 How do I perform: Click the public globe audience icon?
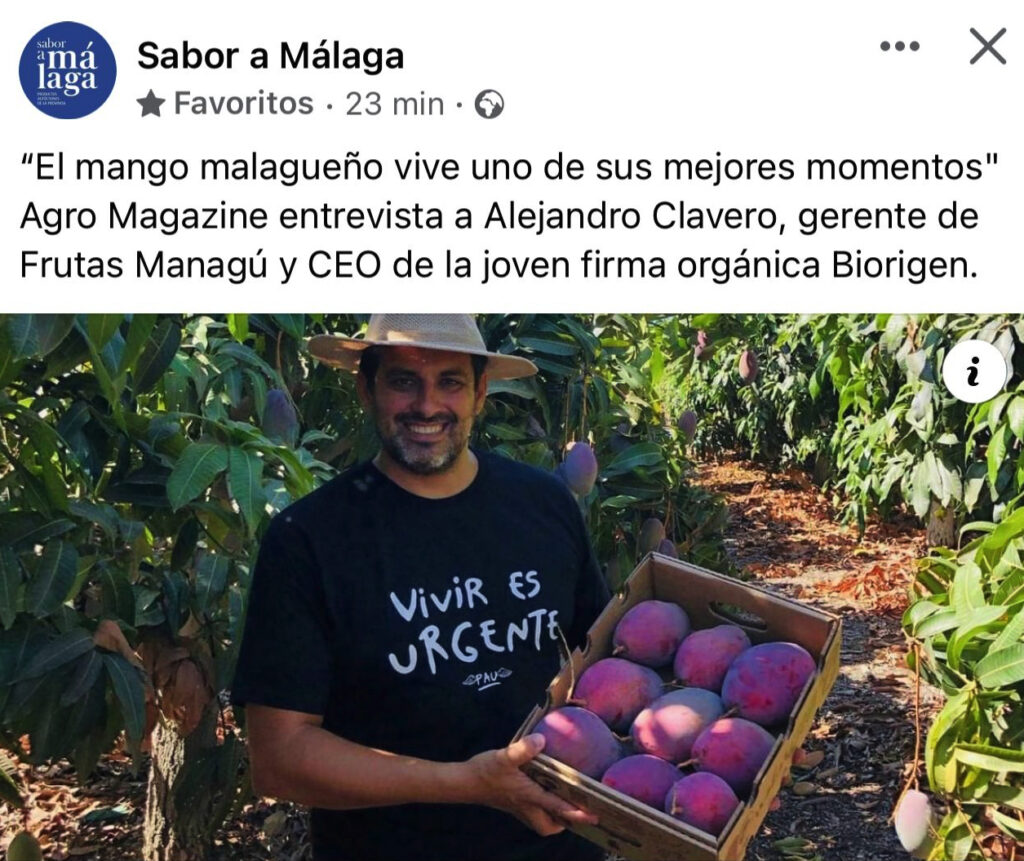[x=489, y=105]
